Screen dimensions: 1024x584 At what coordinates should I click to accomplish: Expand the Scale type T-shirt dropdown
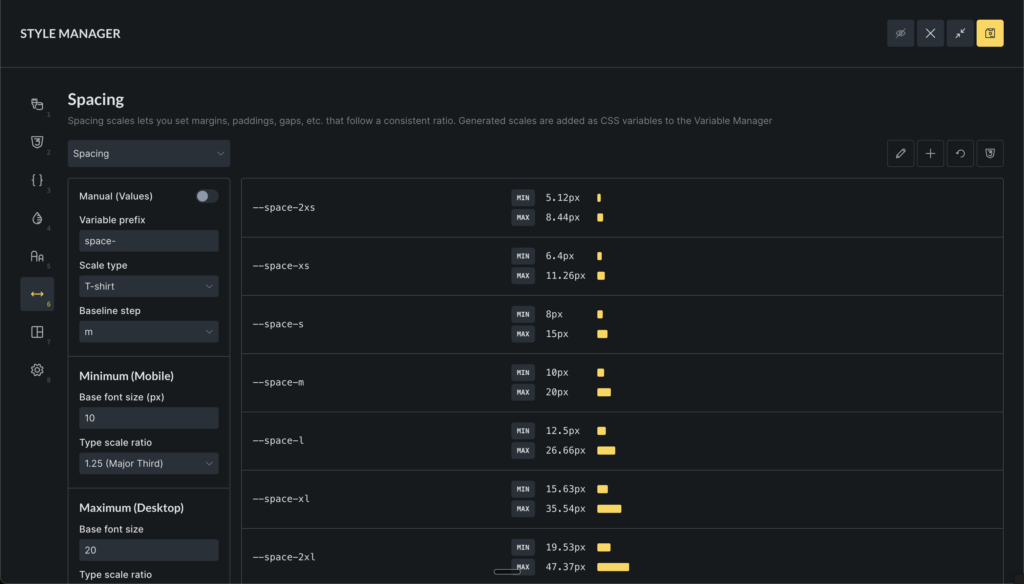[x=149, y=286]
